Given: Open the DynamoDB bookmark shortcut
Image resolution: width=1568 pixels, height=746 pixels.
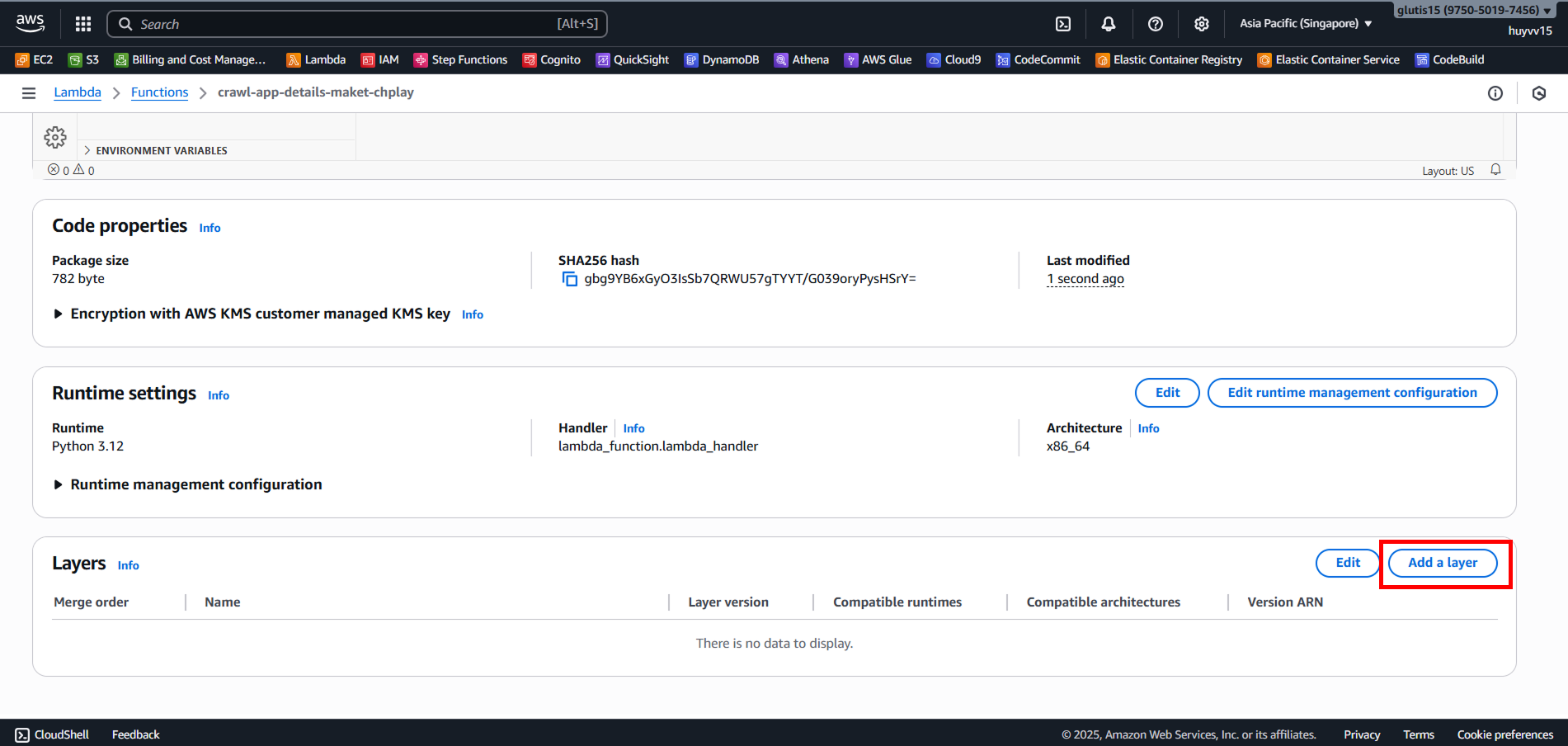Looking at the screenshot, I should click(722, 59).
